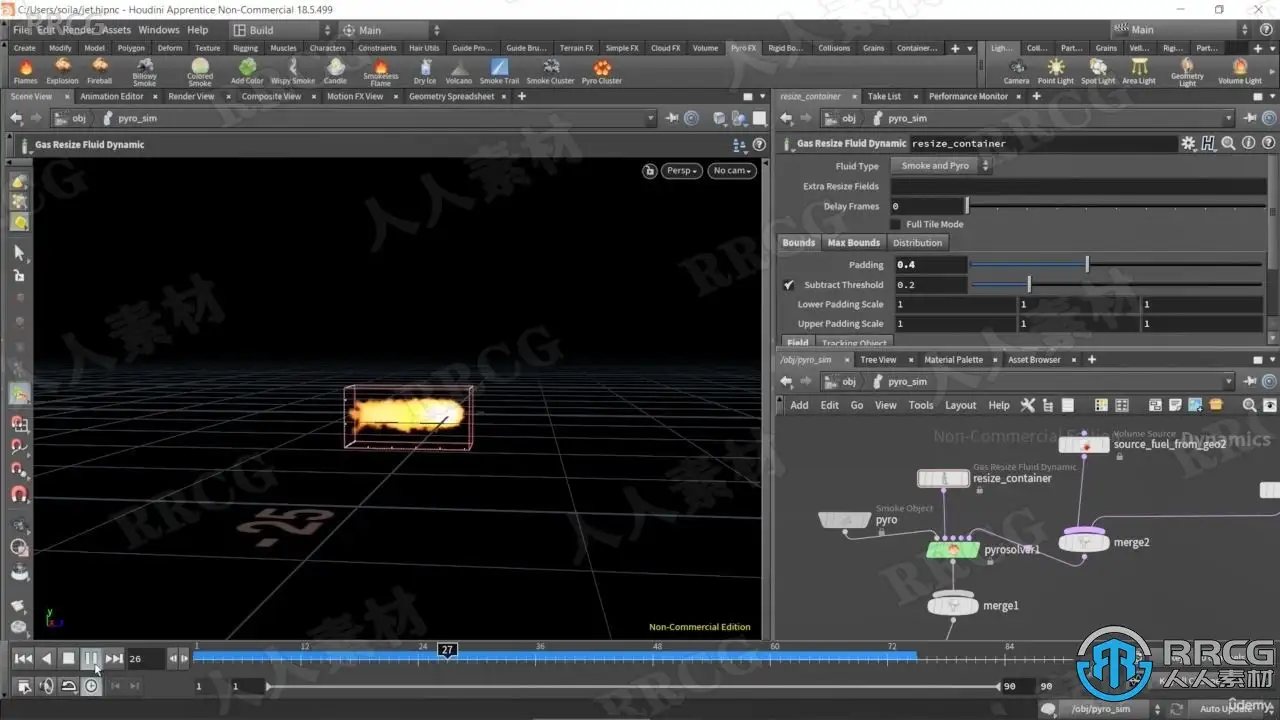
Task: Click the Geometry Spreadsheet tab
Action: (451, 97)
